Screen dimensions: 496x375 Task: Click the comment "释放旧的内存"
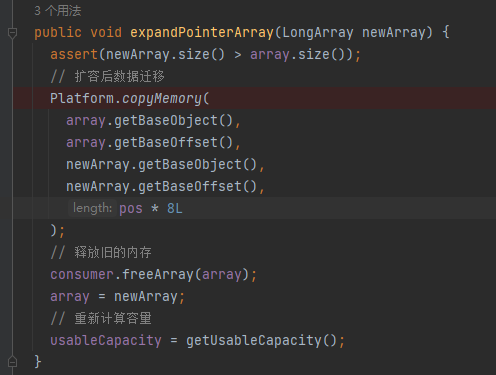click(101, 252)
